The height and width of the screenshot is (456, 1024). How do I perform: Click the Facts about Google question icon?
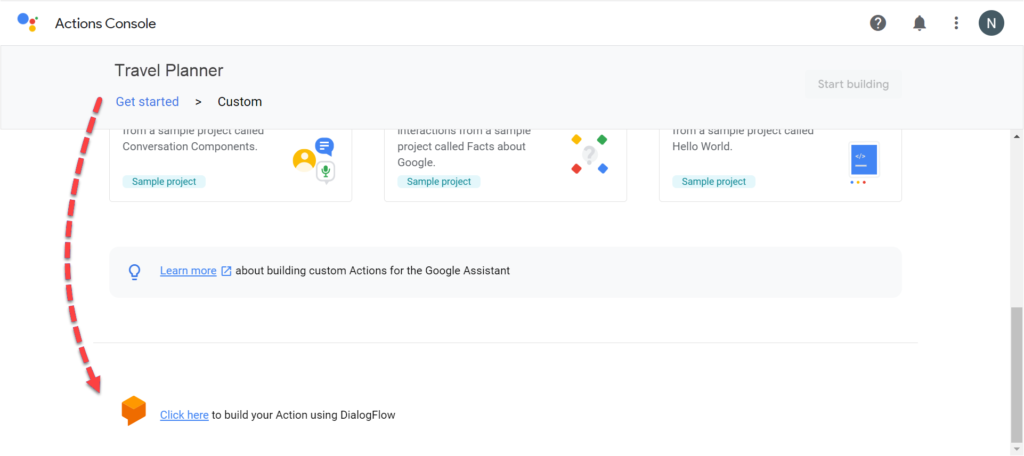pyautogui.click(x=589, y=155)
